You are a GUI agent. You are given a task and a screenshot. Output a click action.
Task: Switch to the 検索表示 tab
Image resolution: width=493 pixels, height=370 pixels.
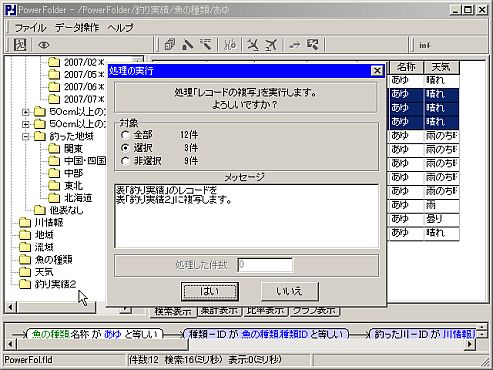(x=173, y=311)
